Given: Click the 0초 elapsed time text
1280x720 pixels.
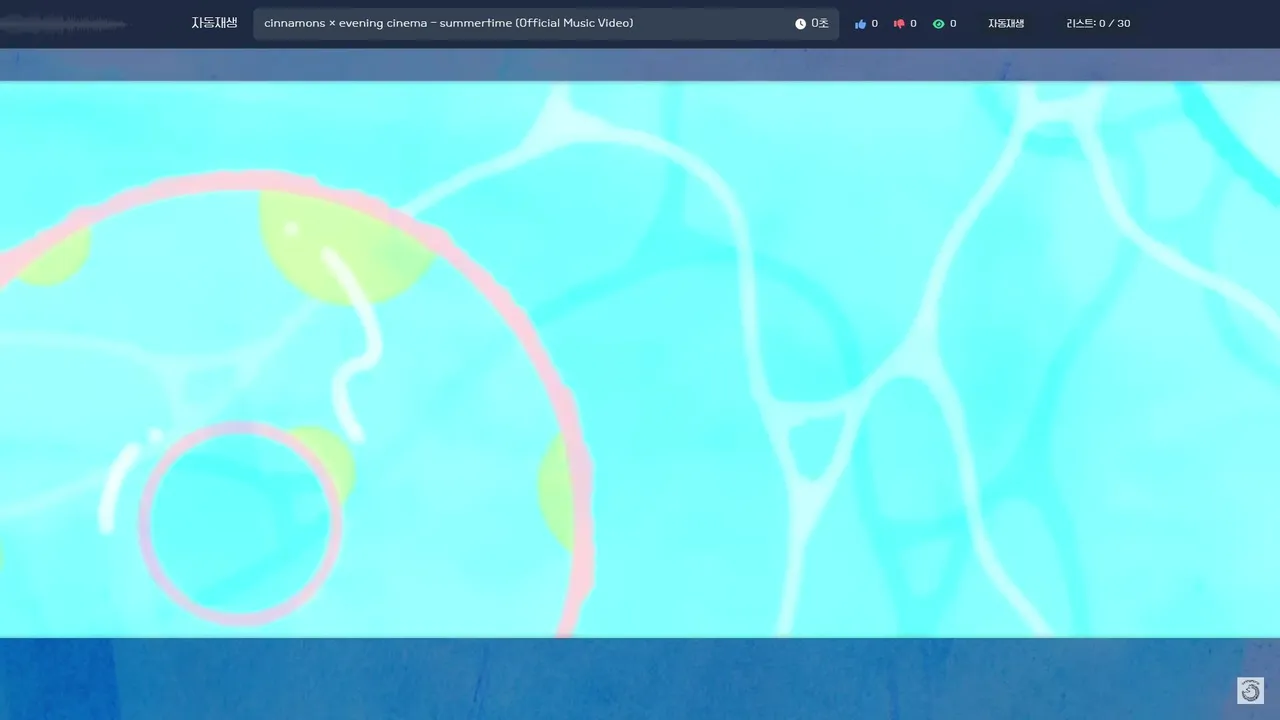Looking at the screenshot, I should coord(820,24).
